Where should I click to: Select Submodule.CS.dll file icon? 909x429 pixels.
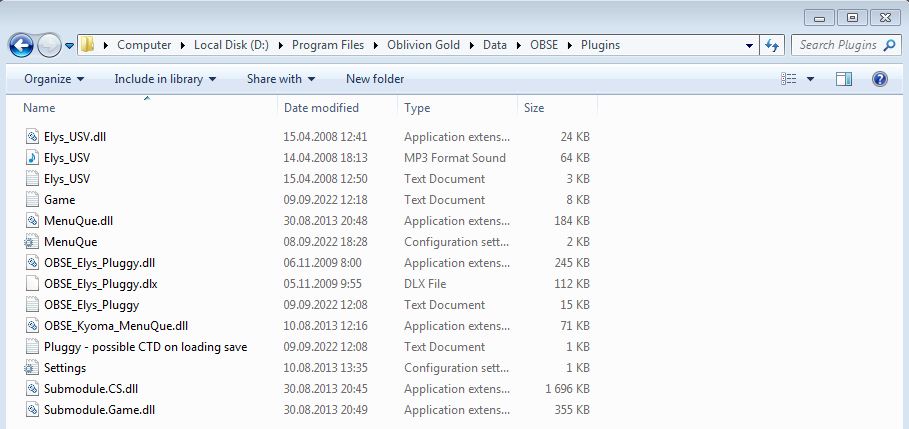coord(32,388)
